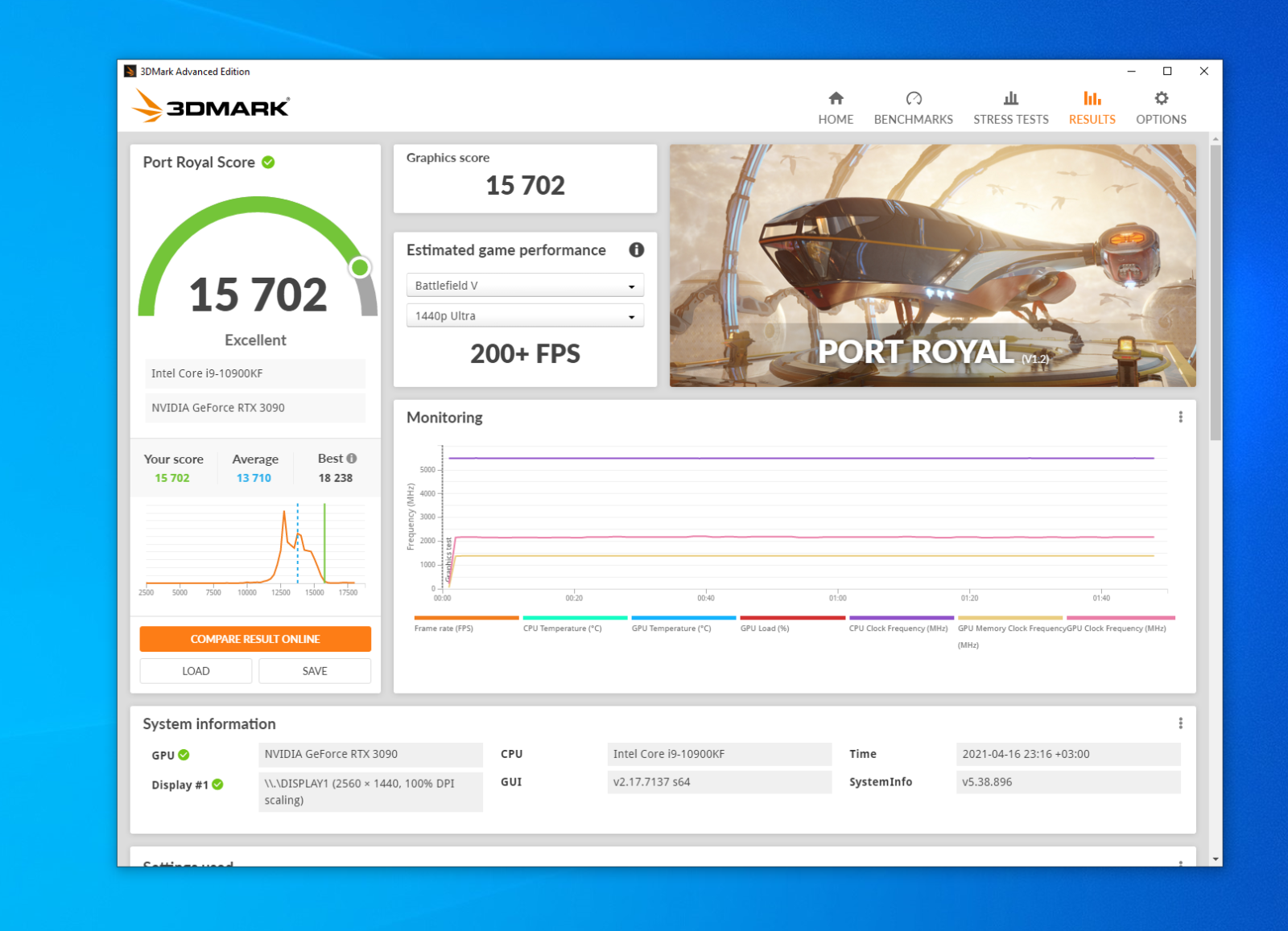Click the GUI version v2.17.7137 s64
This screenshot has width=1288, height=931.
(x=719, y=782)
